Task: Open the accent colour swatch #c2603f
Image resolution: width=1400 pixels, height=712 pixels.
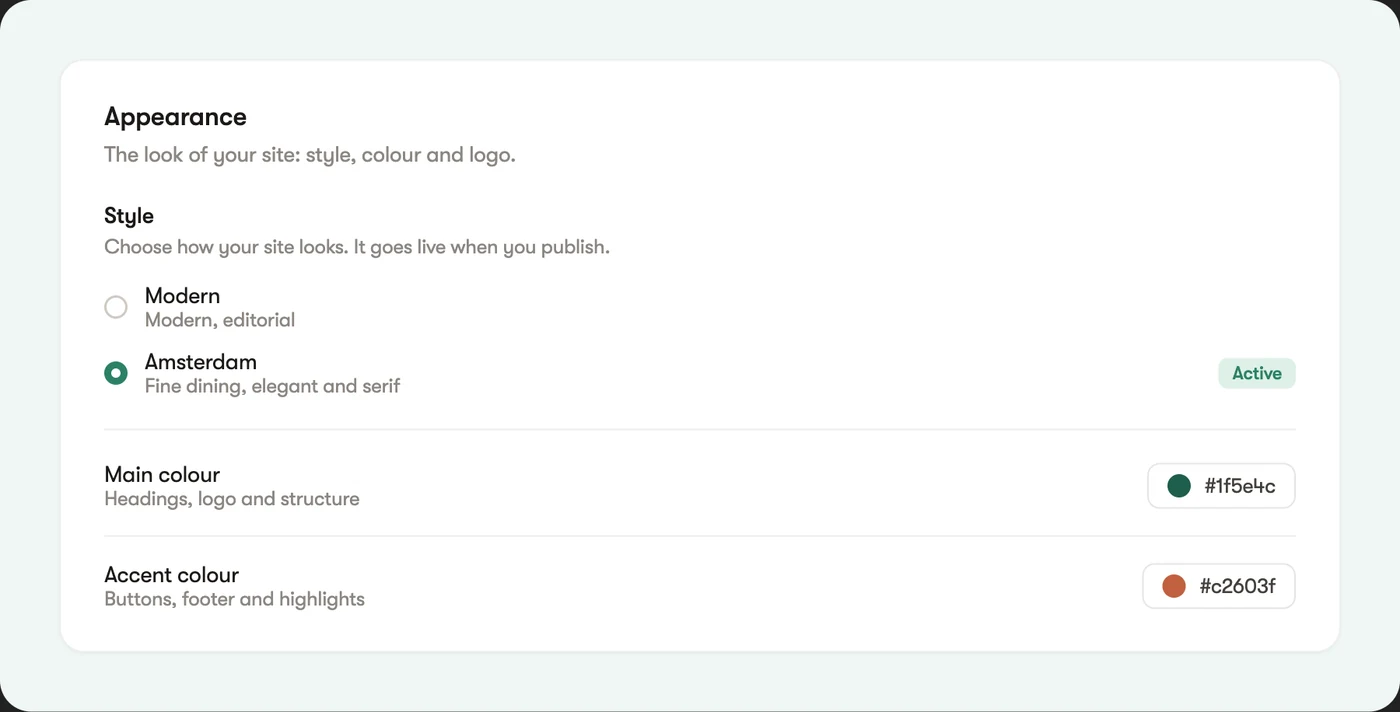Action: pos(1174,586)
